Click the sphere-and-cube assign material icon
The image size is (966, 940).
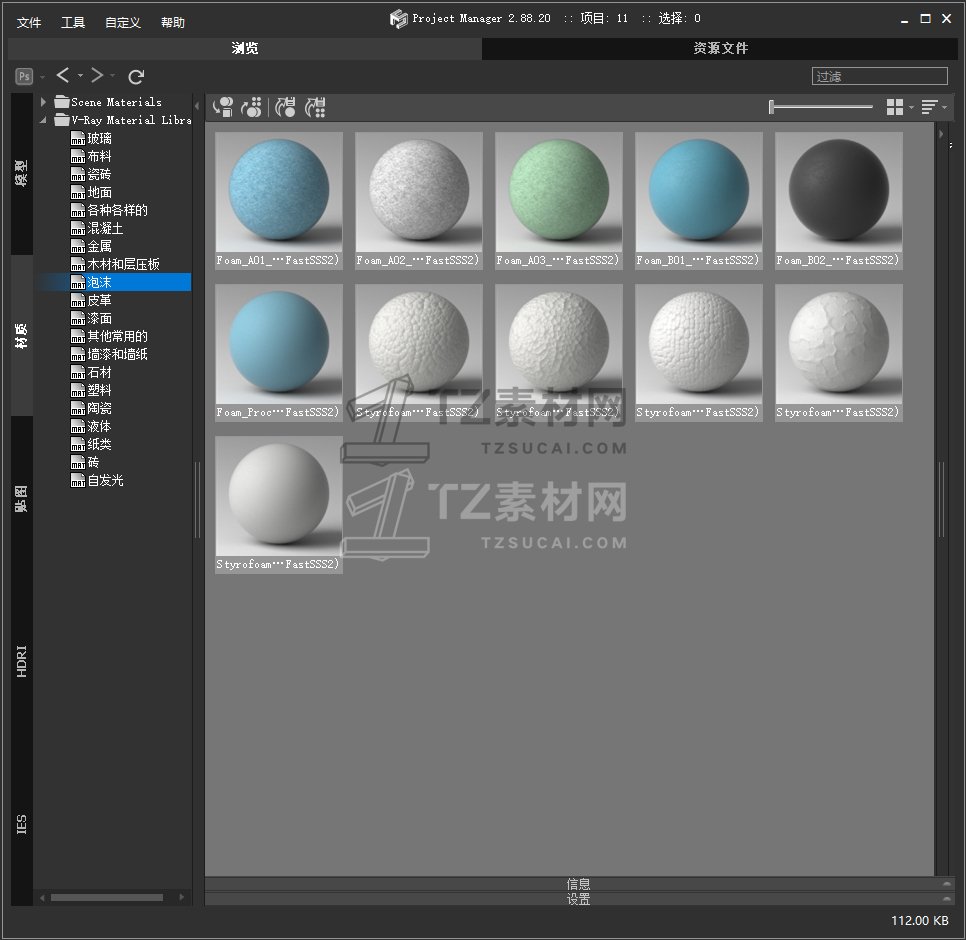pyautogui.click(x=223, y=107)
